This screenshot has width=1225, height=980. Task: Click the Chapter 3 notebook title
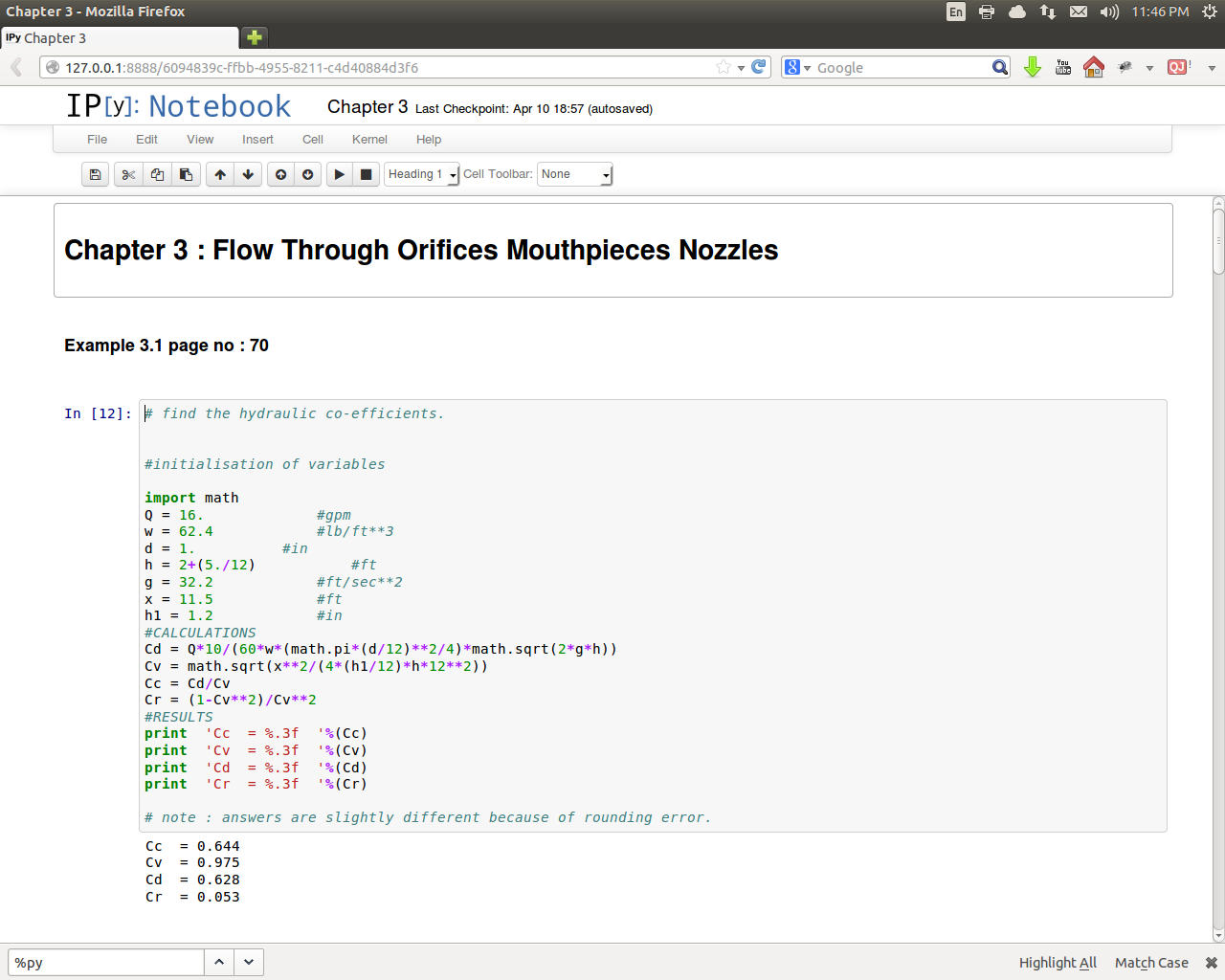[x=367, y=107]
